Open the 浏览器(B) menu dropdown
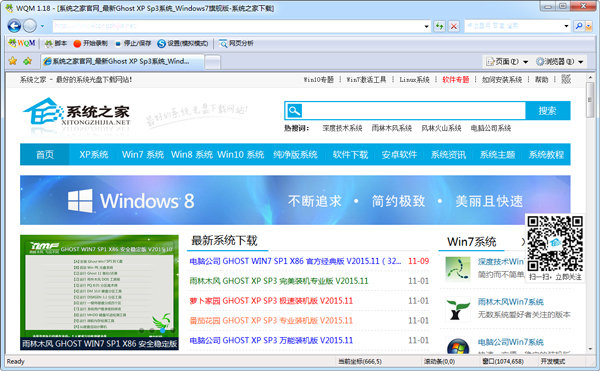This screenshot has width=600, height=371. click(x=559, y=62)
